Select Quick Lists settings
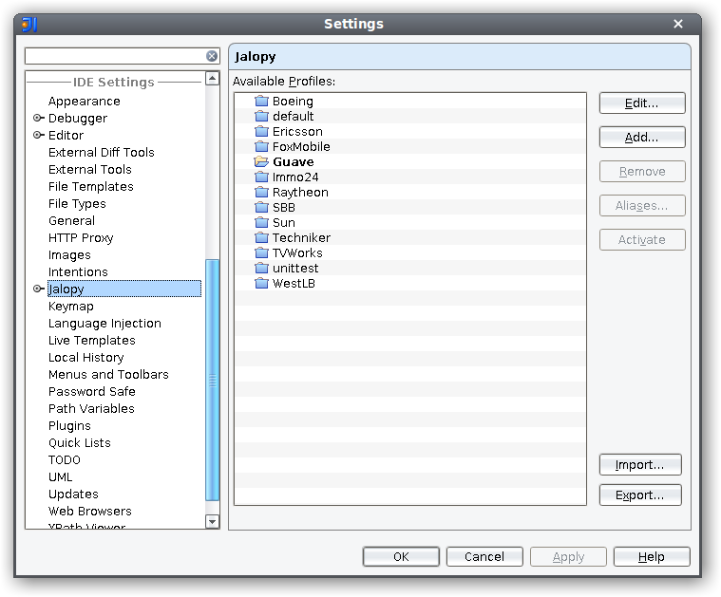 80,442
